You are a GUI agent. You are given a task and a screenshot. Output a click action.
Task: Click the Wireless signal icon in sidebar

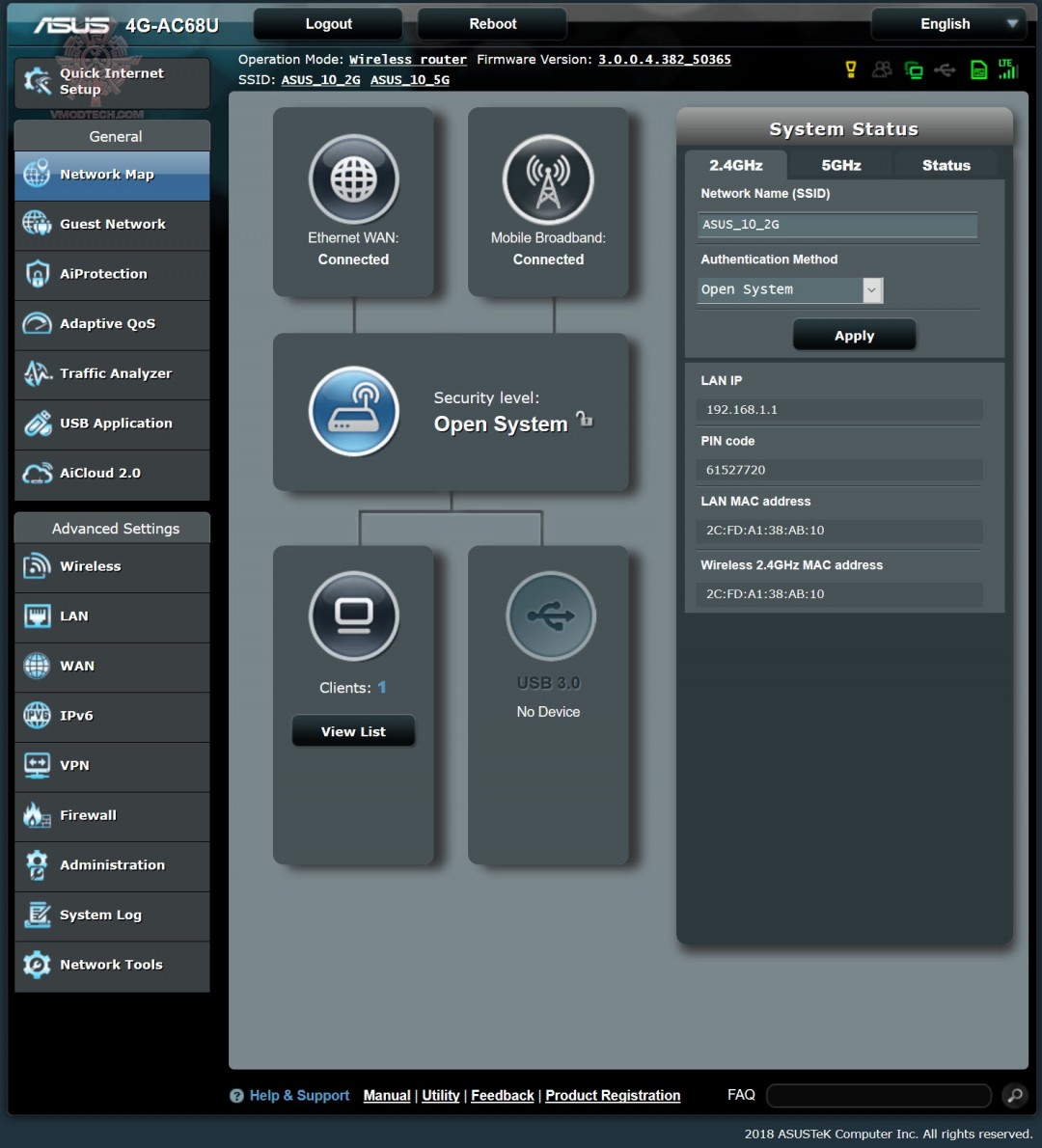(x=37, y=566)
